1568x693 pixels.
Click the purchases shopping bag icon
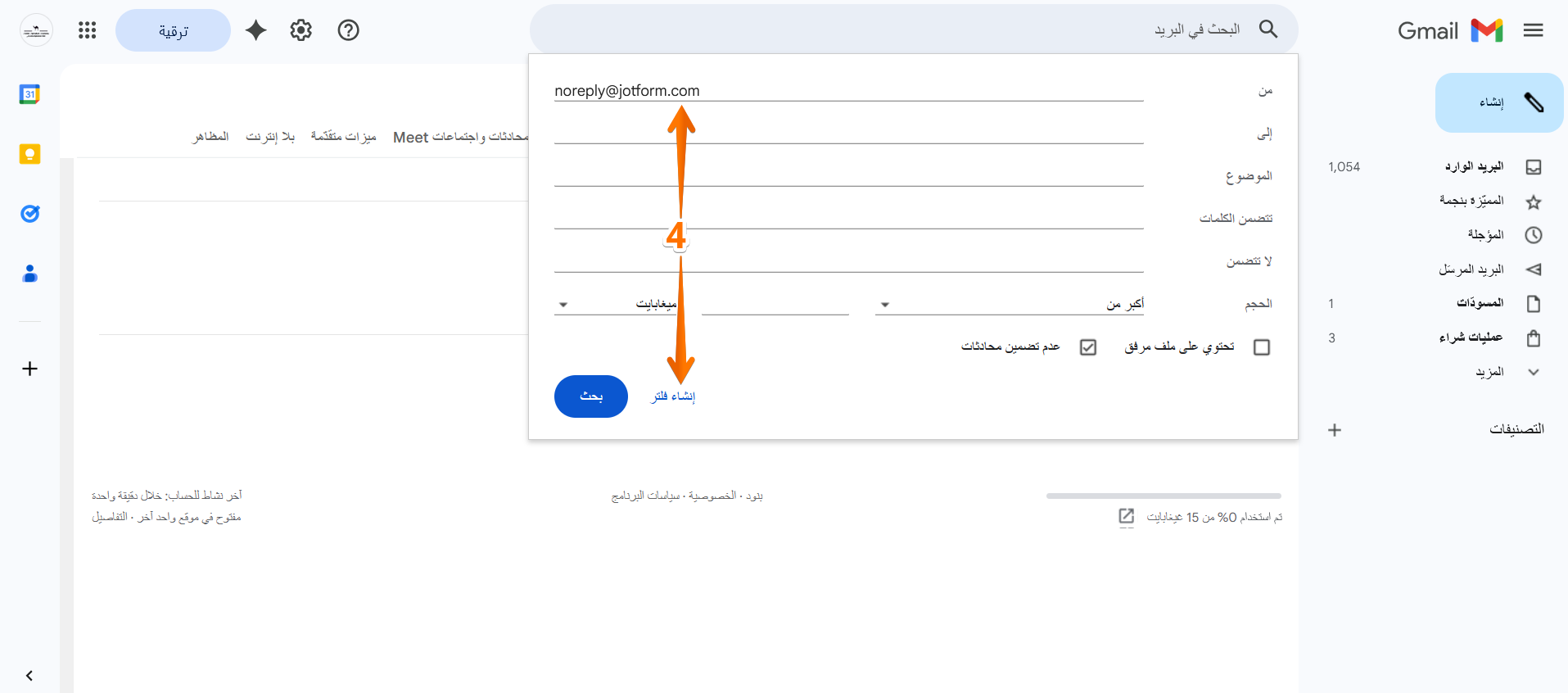click(x=1534, y=337)
